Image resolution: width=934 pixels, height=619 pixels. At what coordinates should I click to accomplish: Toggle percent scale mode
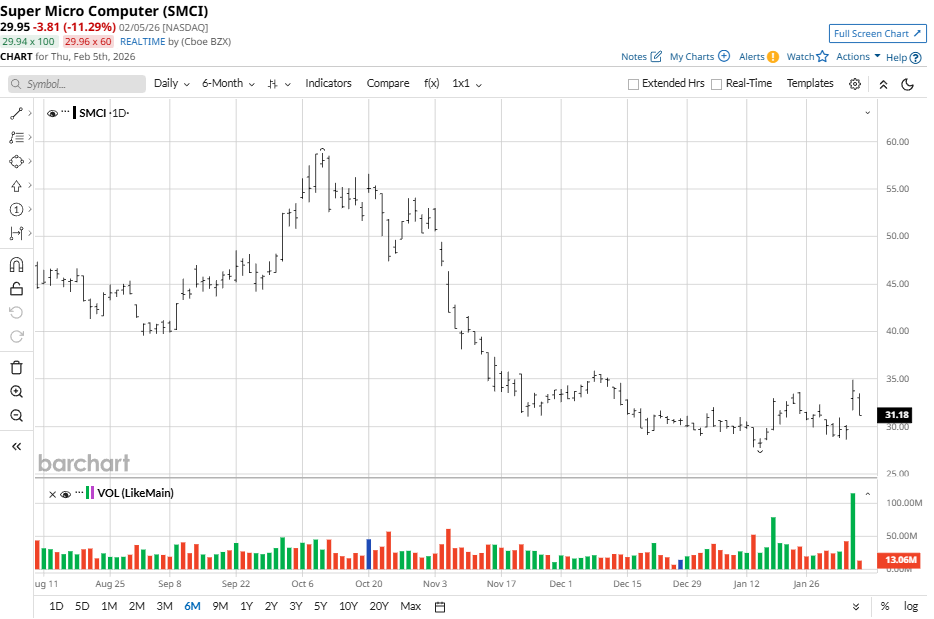[885, 606]
